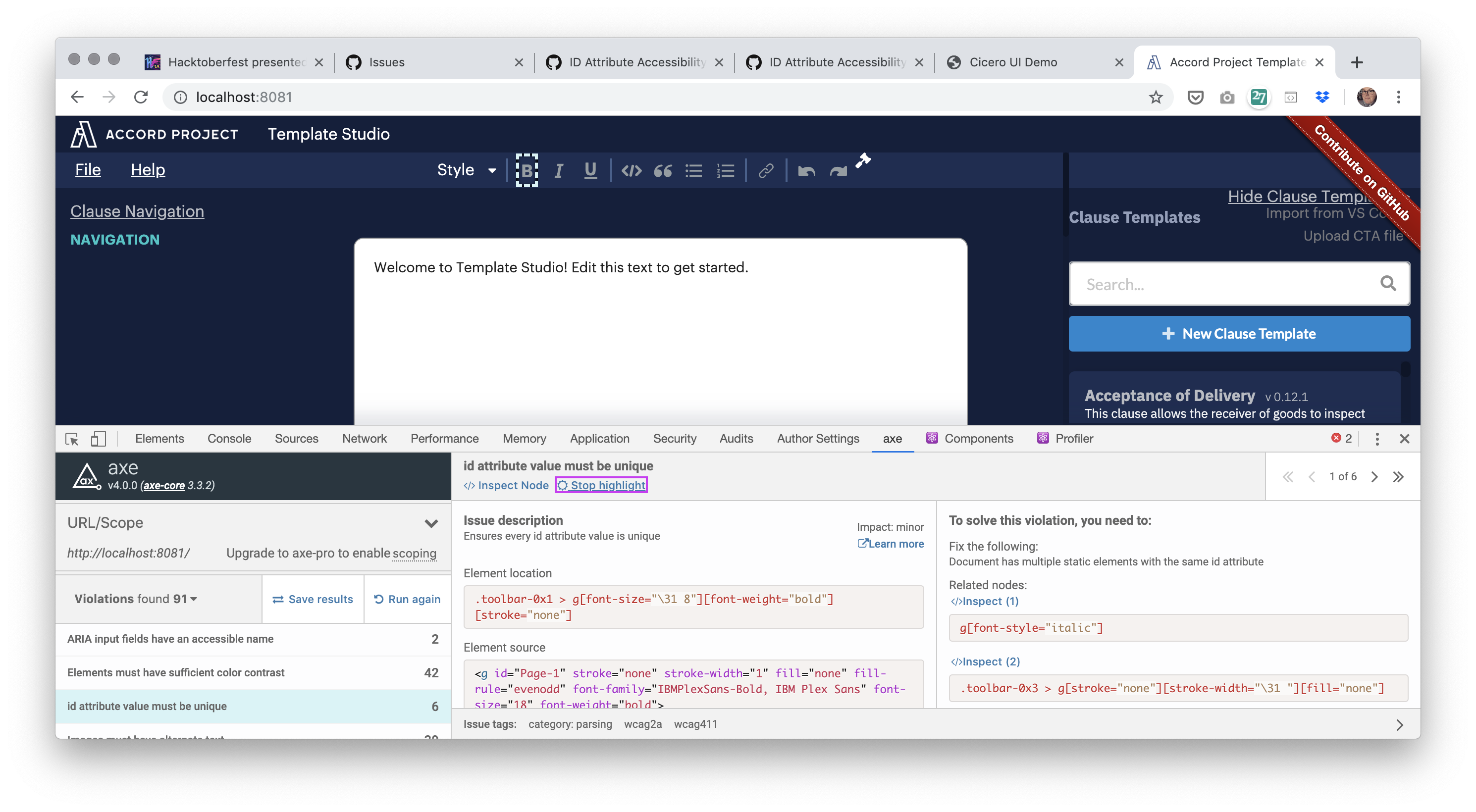Click Stop highlight in the axe panel
This screenshot has height=812, width=1476.
(x=601, y=484)
